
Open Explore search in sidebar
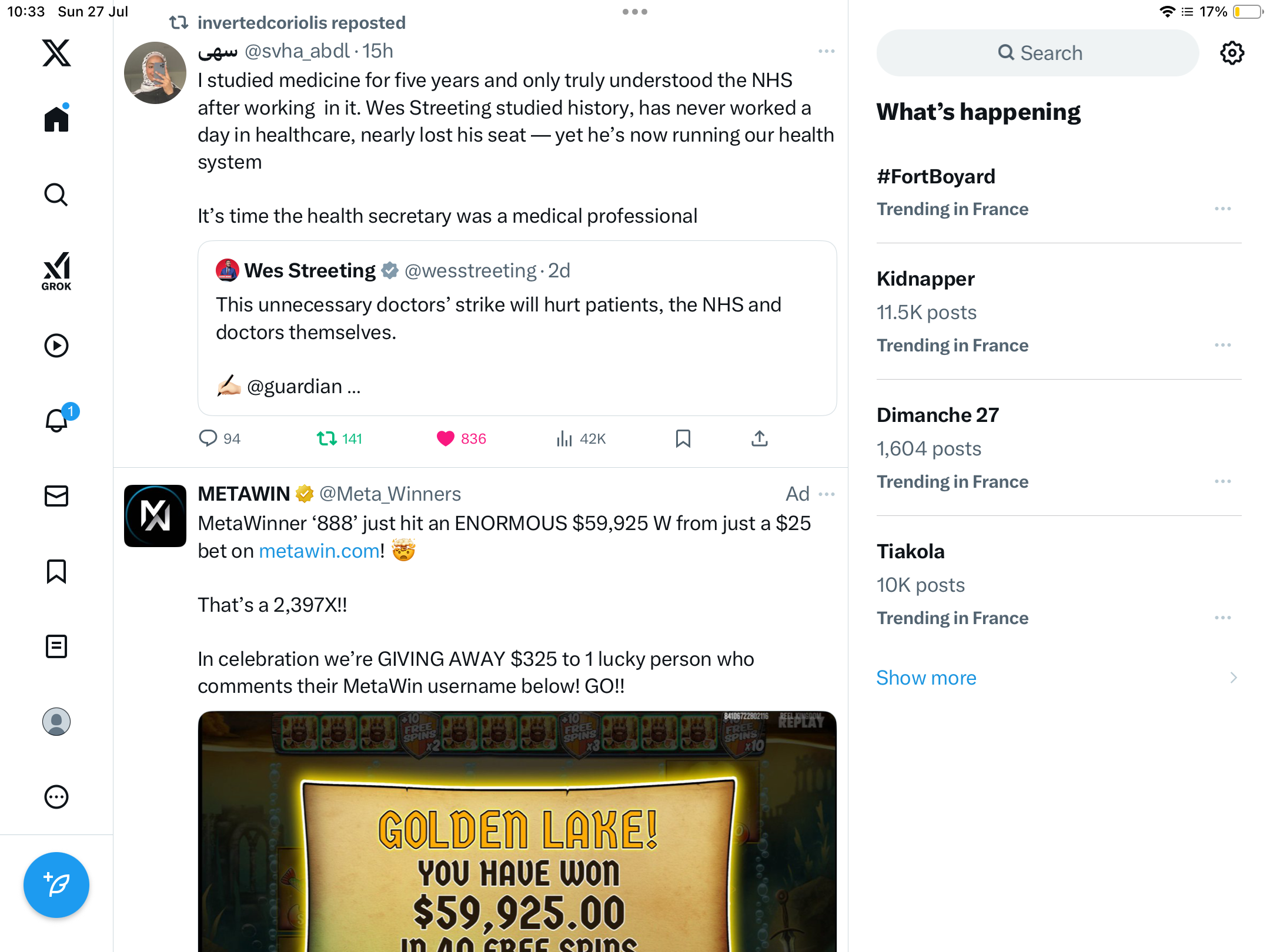(x=56, y=195)
